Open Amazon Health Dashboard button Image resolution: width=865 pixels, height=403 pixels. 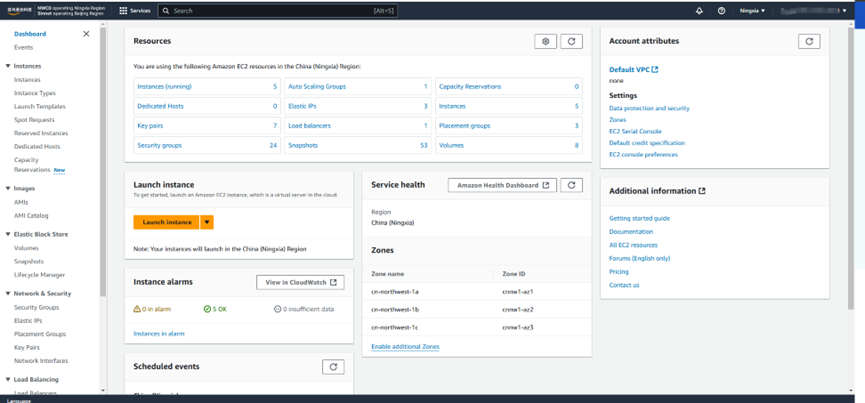502,185
